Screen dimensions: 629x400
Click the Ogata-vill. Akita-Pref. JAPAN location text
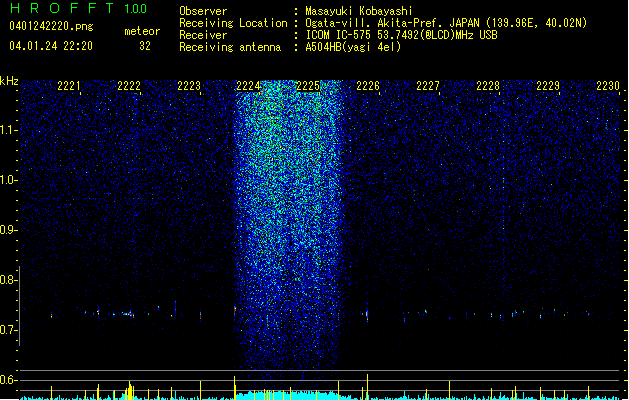(x=446, y=23)
